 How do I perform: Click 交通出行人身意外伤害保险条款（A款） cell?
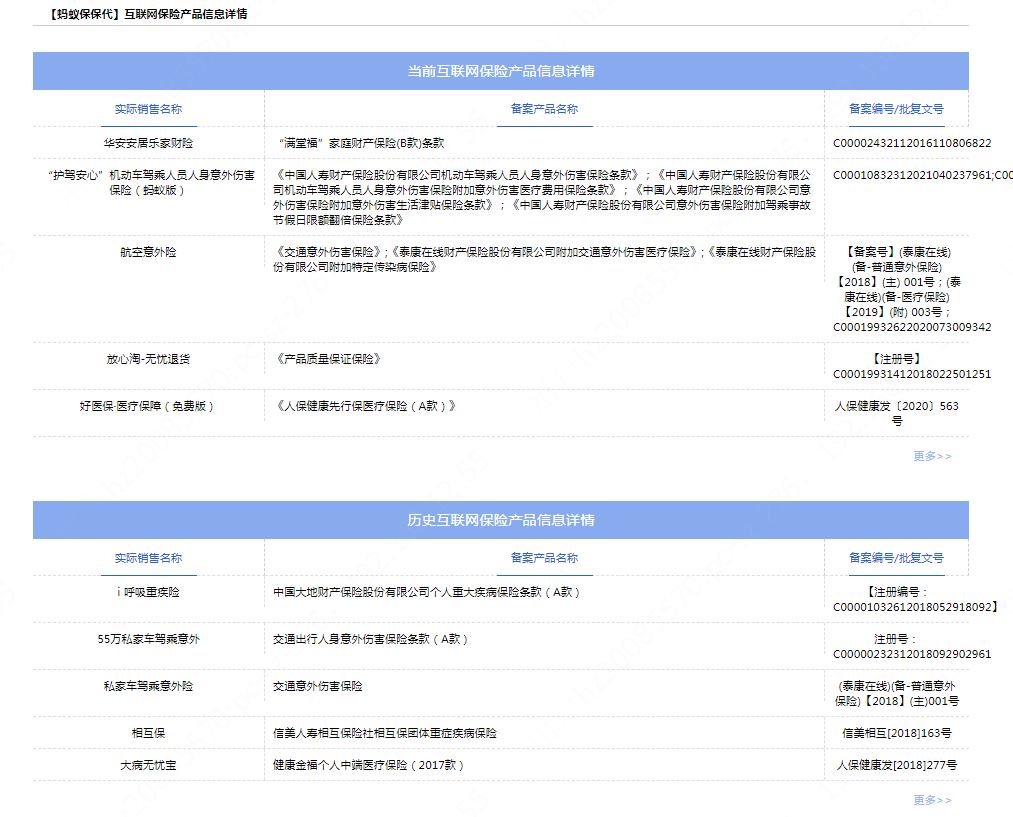point(370,639)
